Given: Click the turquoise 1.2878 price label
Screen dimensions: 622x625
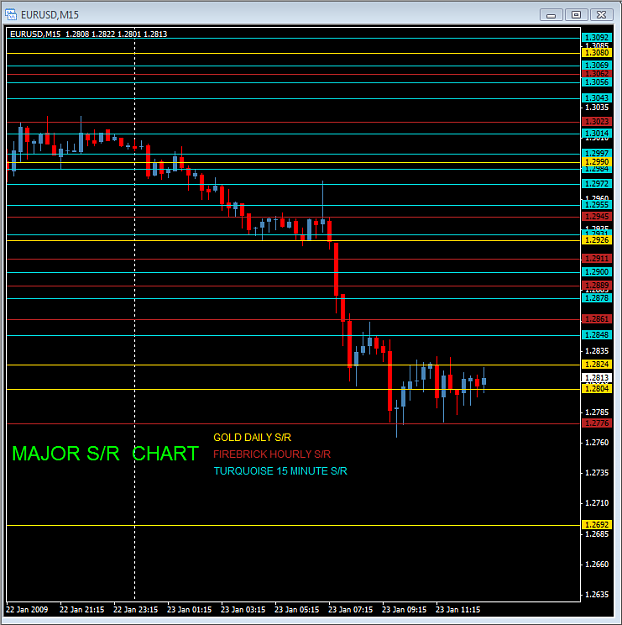Looking at the screenshot, I should (597, 298).
